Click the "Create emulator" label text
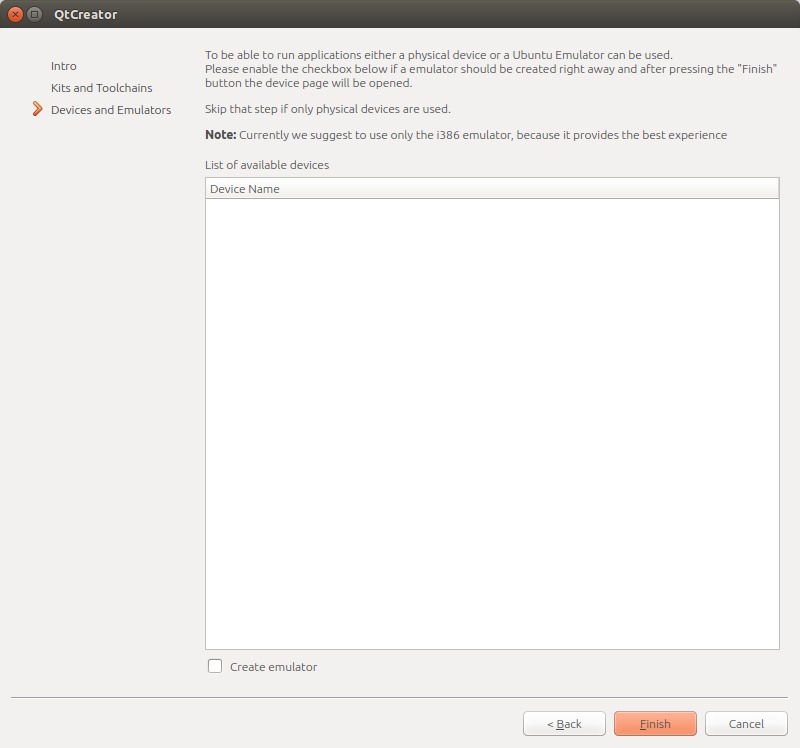The image size is (800, 748). tap(273, 667)
